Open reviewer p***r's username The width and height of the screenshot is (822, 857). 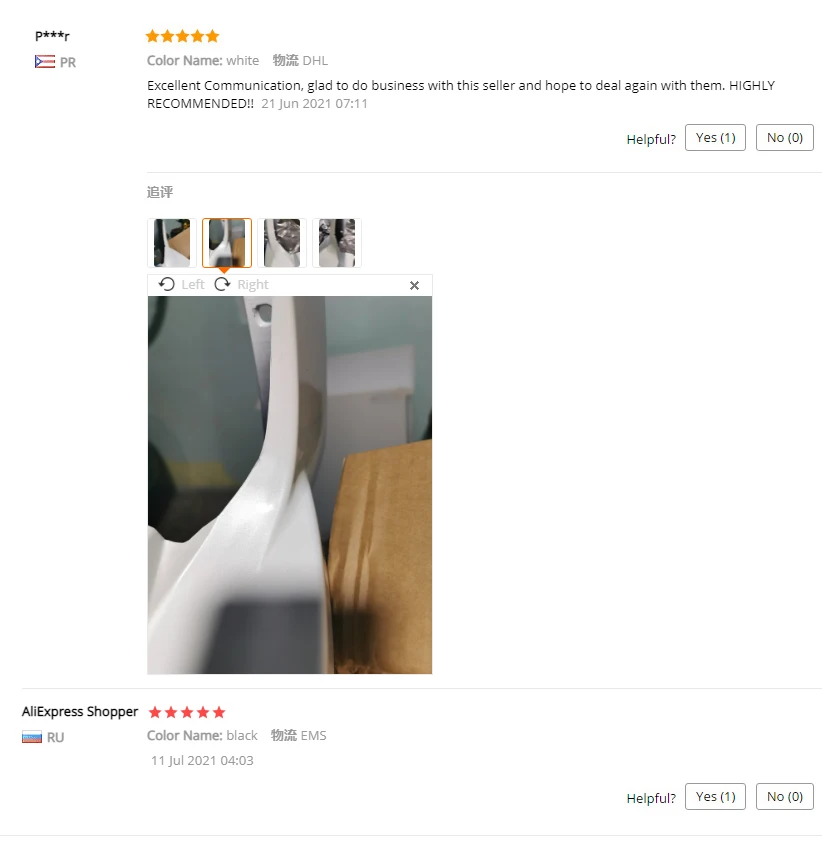[x=52, y=36]
